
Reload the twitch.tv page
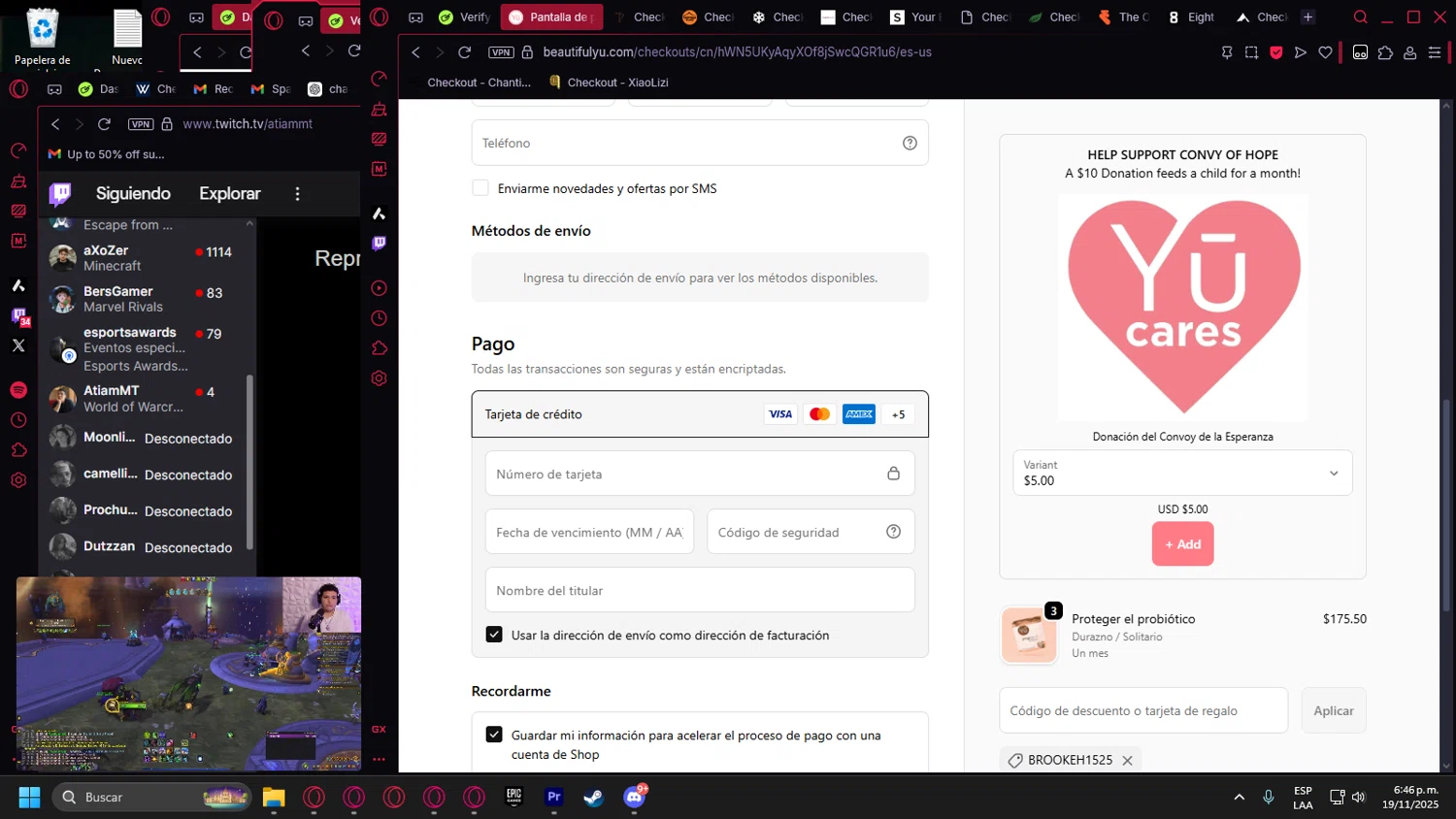(x=105, y=124)
